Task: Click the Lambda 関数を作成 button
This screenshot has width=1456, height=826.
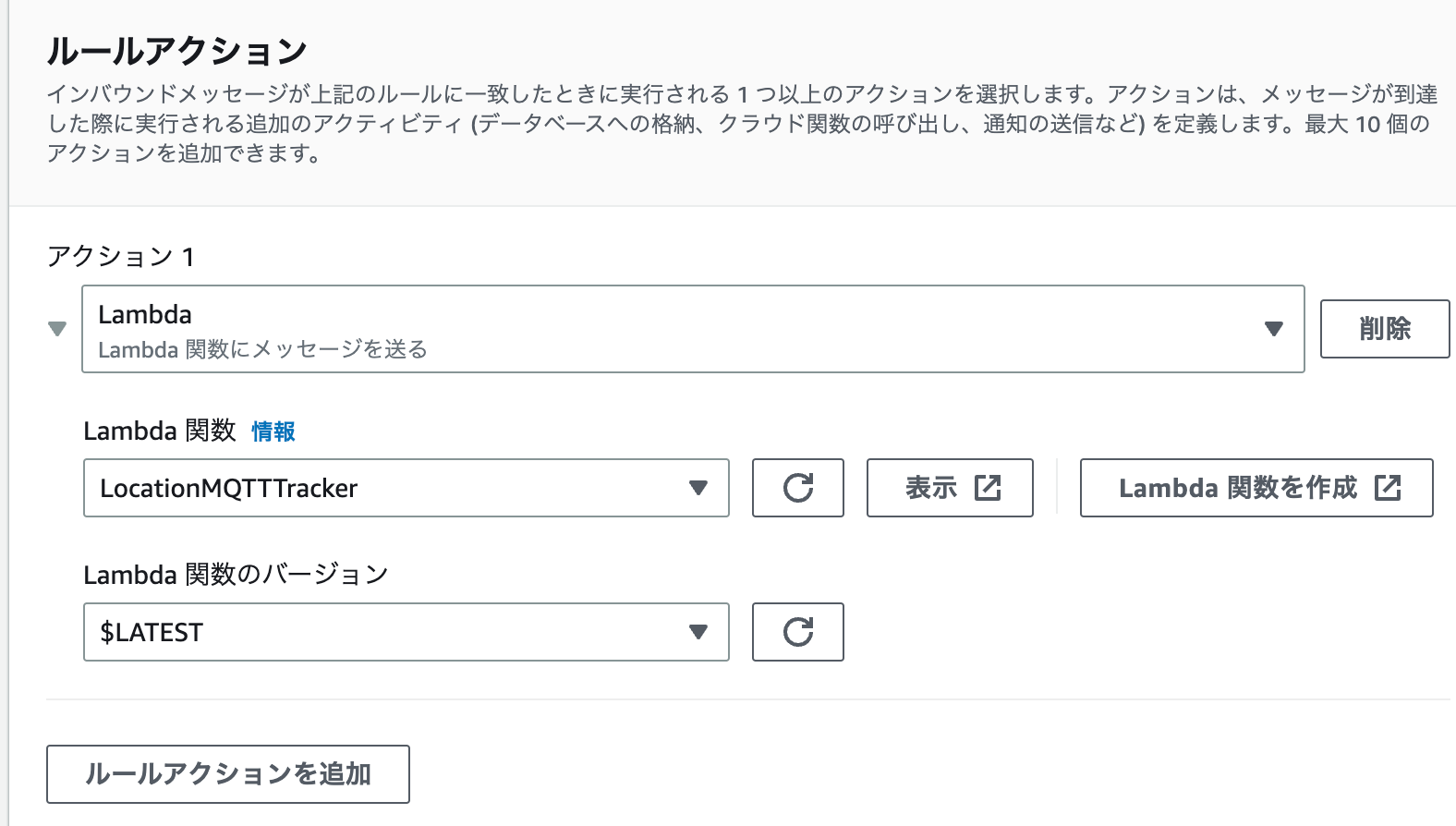Action: pos(1256,488)
